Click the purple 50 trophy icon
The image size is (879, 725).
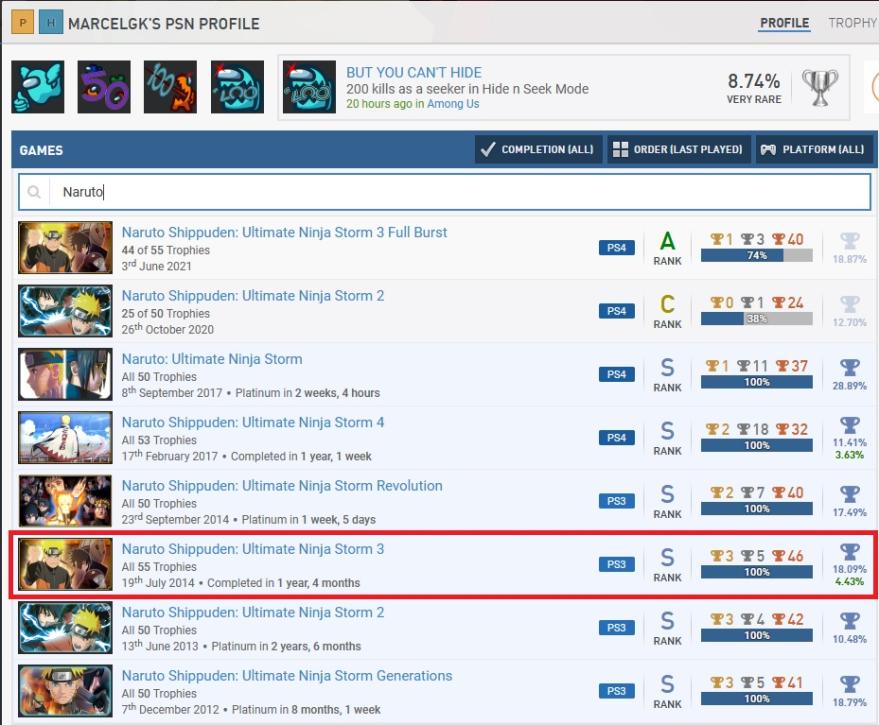[x=104, y=87]
